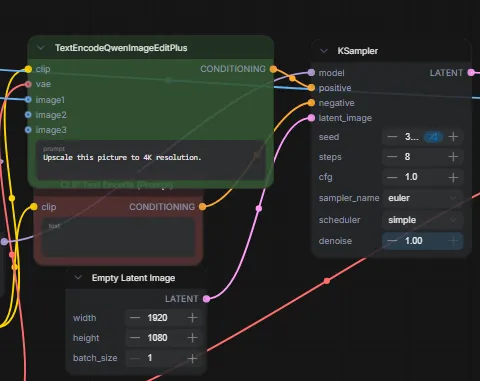Click the CONDITIONING output socket of CLIP Text Encode
Viewport: 480px width, 381px height.
tap(202, 207)
